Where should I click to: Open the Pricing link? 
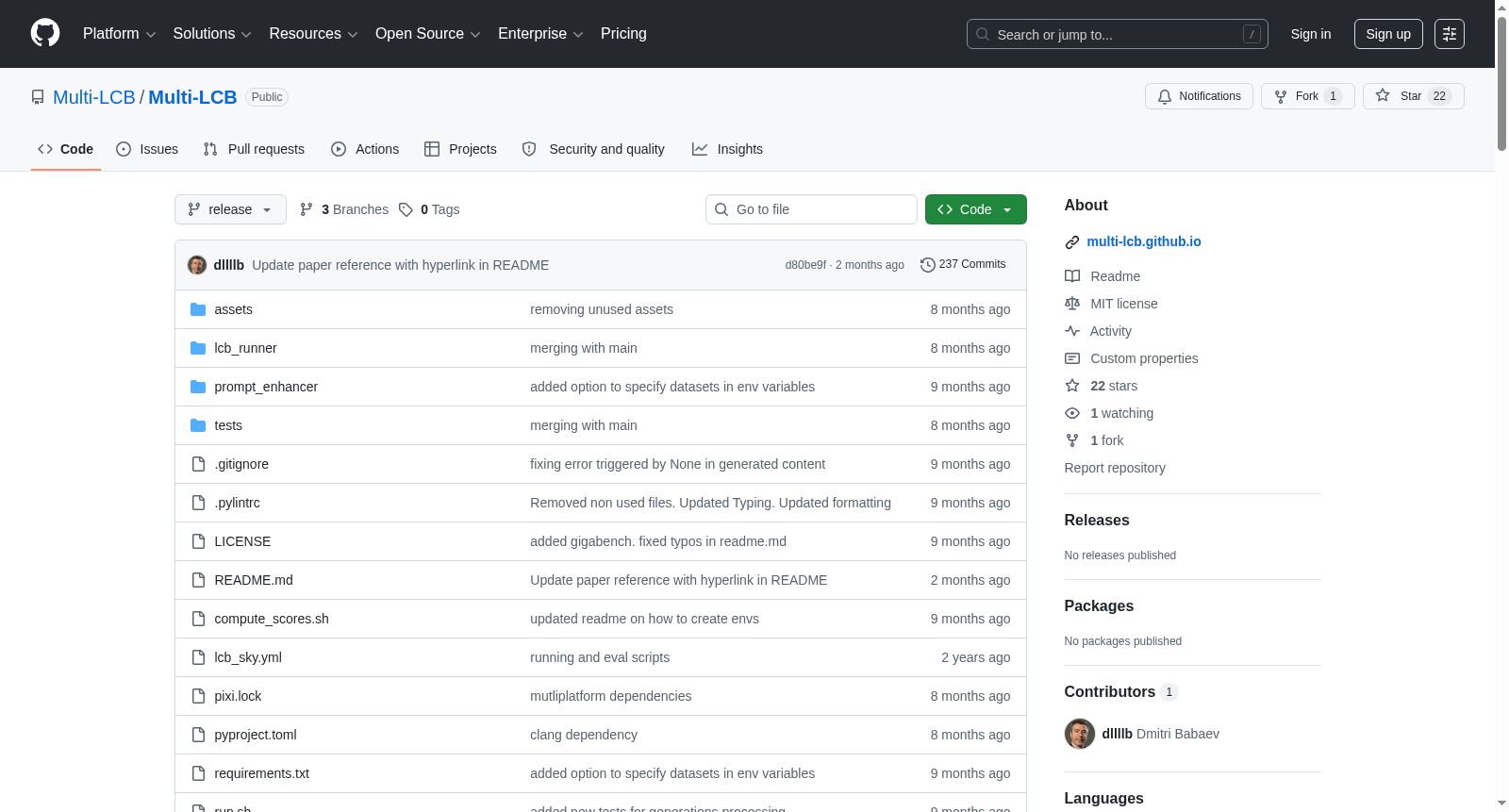coord(623,34)
